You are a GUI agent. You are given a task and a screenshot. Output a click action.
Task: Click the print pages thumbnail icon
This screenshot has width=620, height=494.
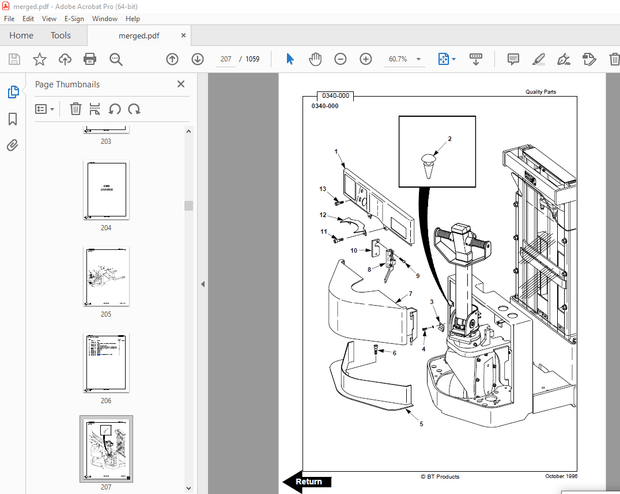[x=95, y=109]
